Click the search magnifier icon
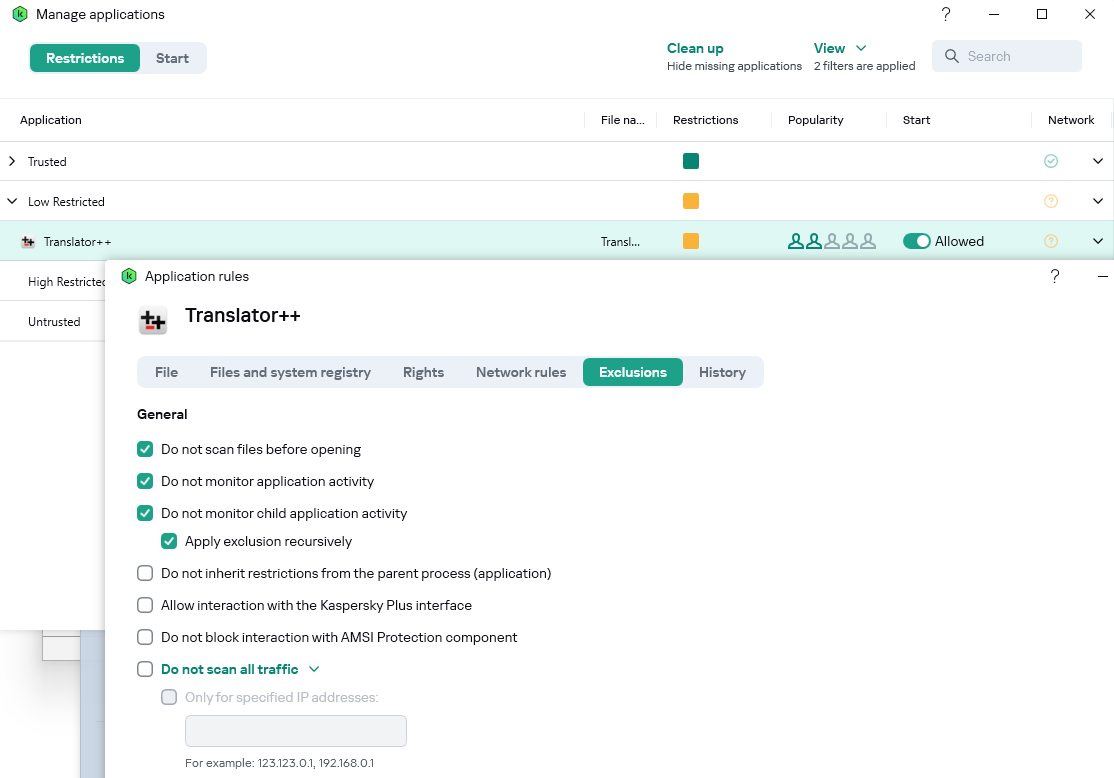The image size is (1114, 778). coord(951,56)
